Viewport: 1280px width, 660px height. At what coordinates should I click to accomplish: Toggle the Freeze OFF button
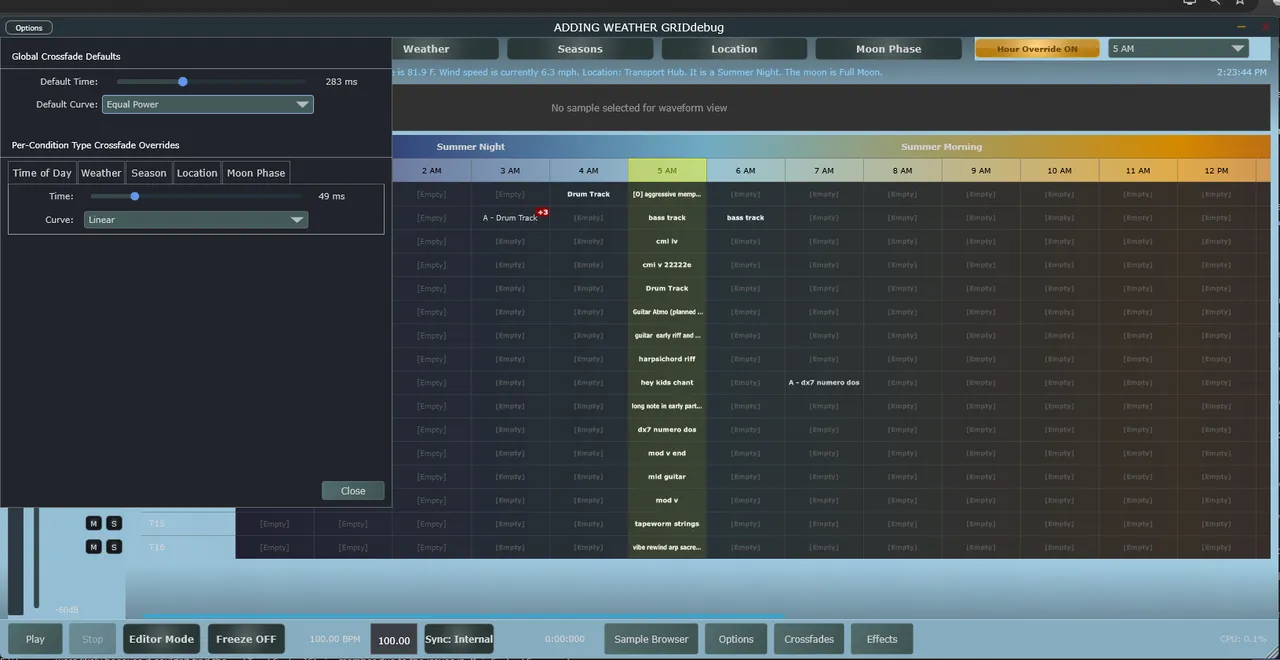pyautogui.click(x=246, y=639)
